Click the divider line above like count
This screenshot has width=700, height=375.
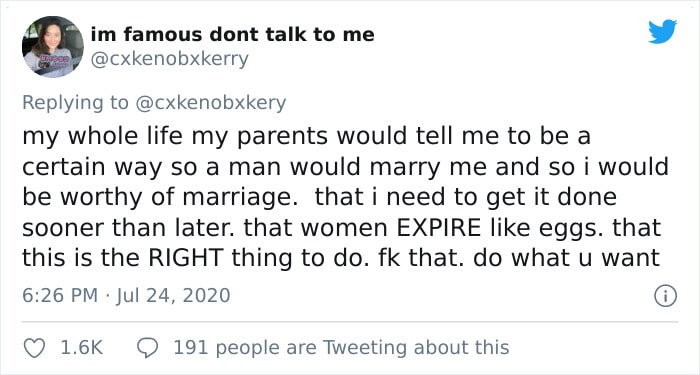click(x=350, y=321)
